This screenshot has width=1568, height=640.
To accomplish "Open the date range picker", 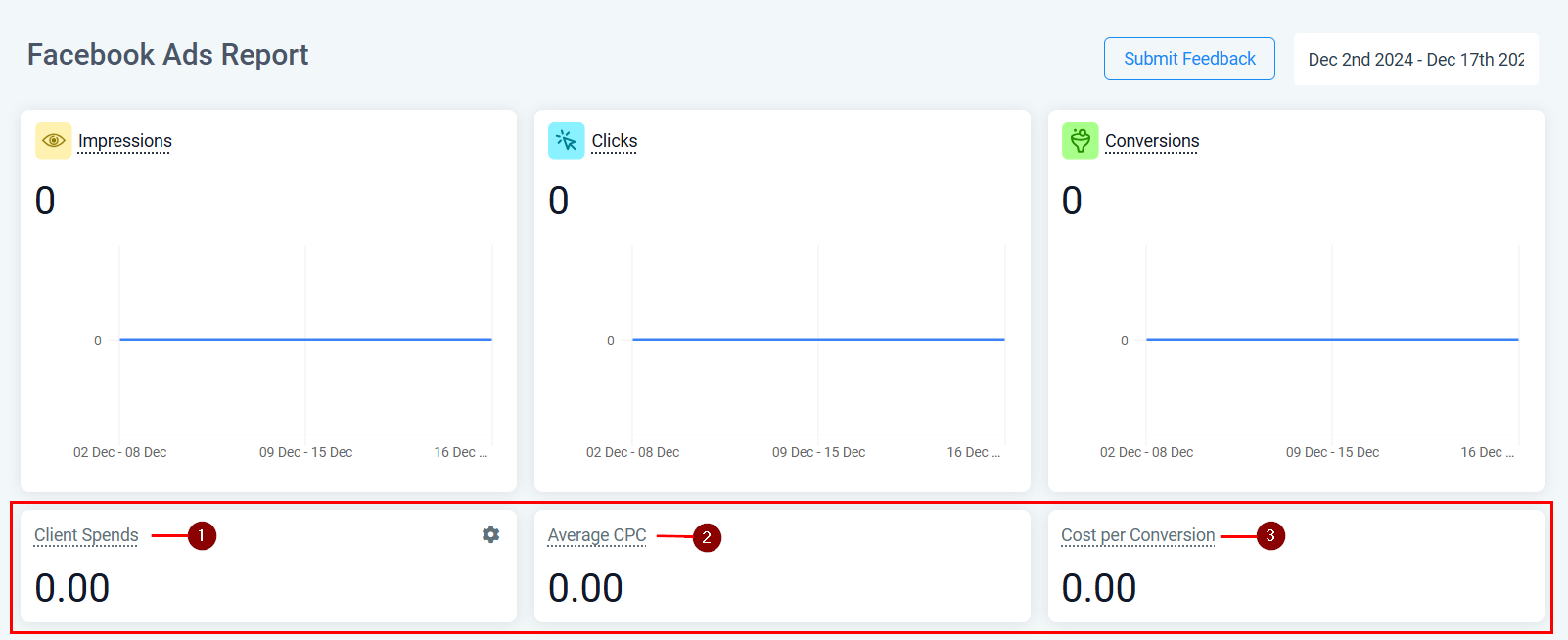I will tap(1415, 60).
